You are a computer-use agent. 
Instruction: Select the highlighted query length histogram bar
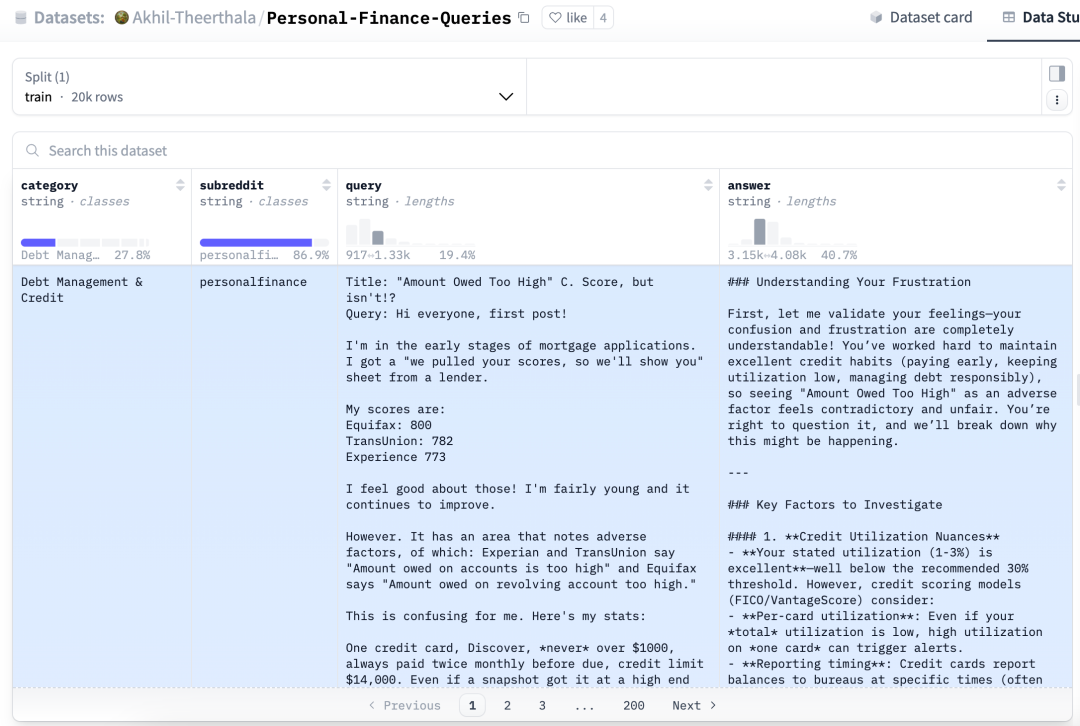point(377,238)
